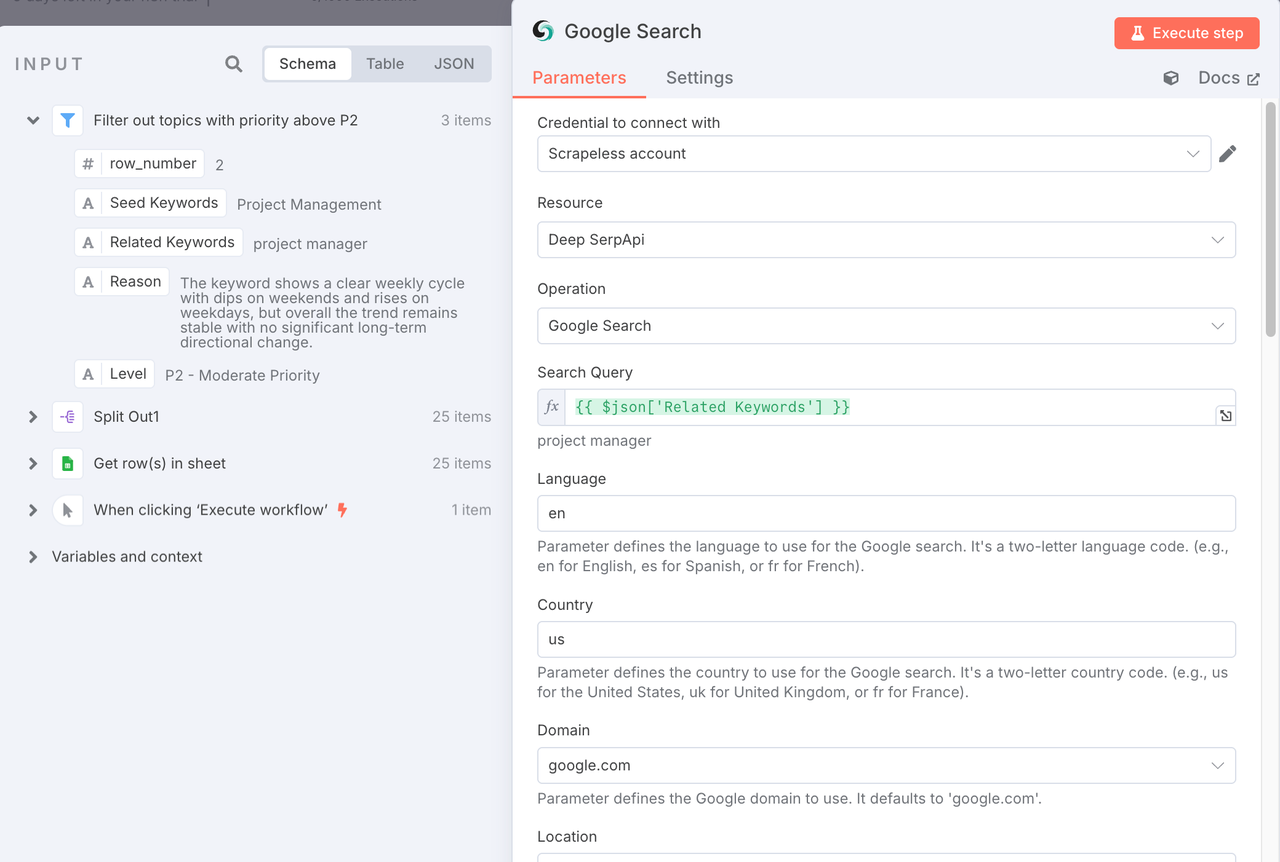
Task: Open the Docs link
Action: tap(1229, 78)
